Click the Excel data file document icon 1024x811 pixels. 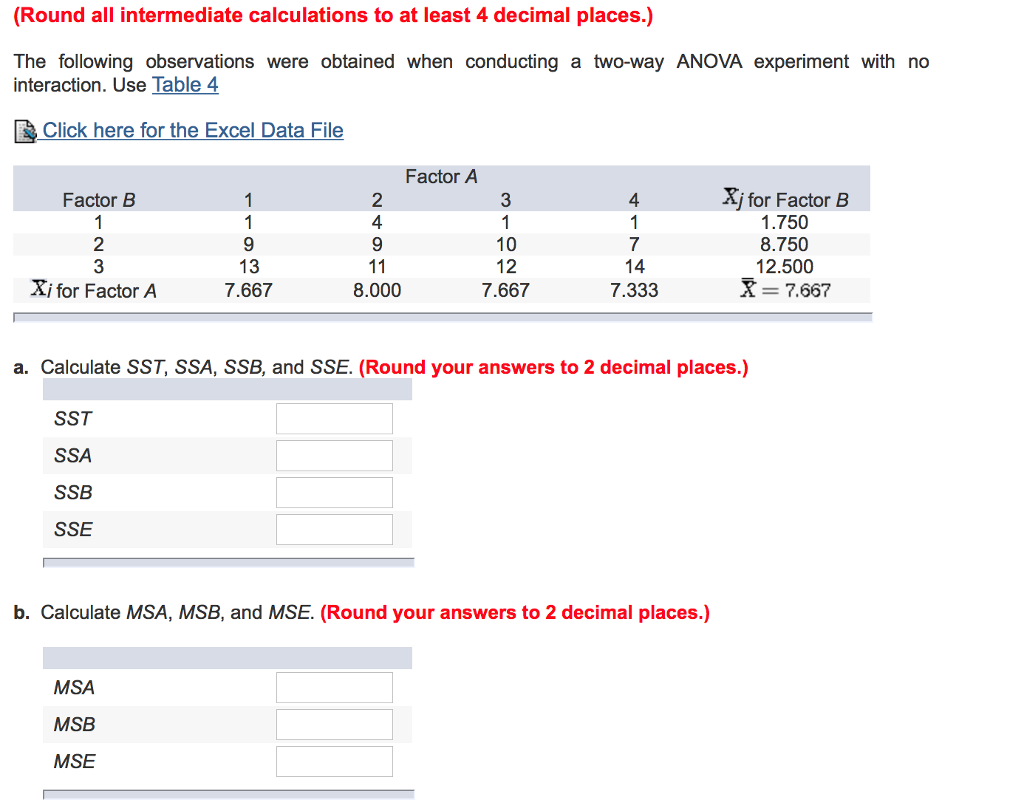pos(24,130)
